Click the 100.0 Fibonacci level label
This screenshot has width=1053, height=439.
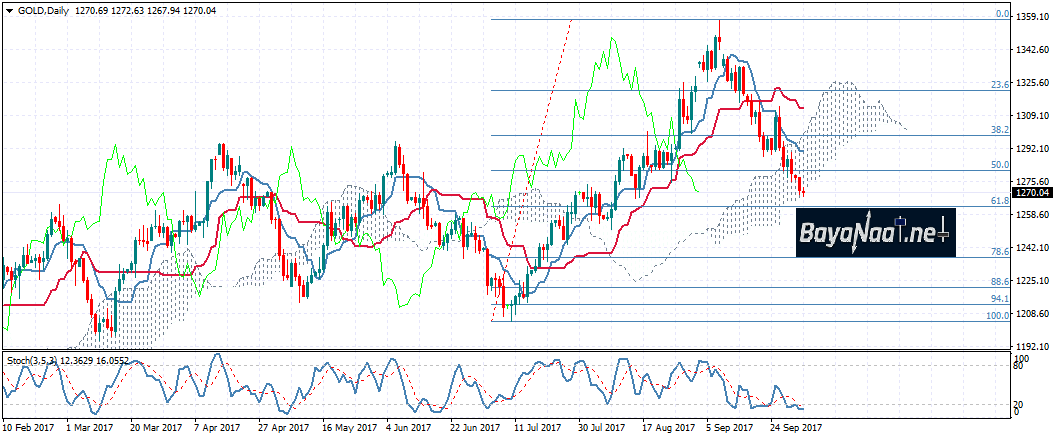tap(995, 316)
